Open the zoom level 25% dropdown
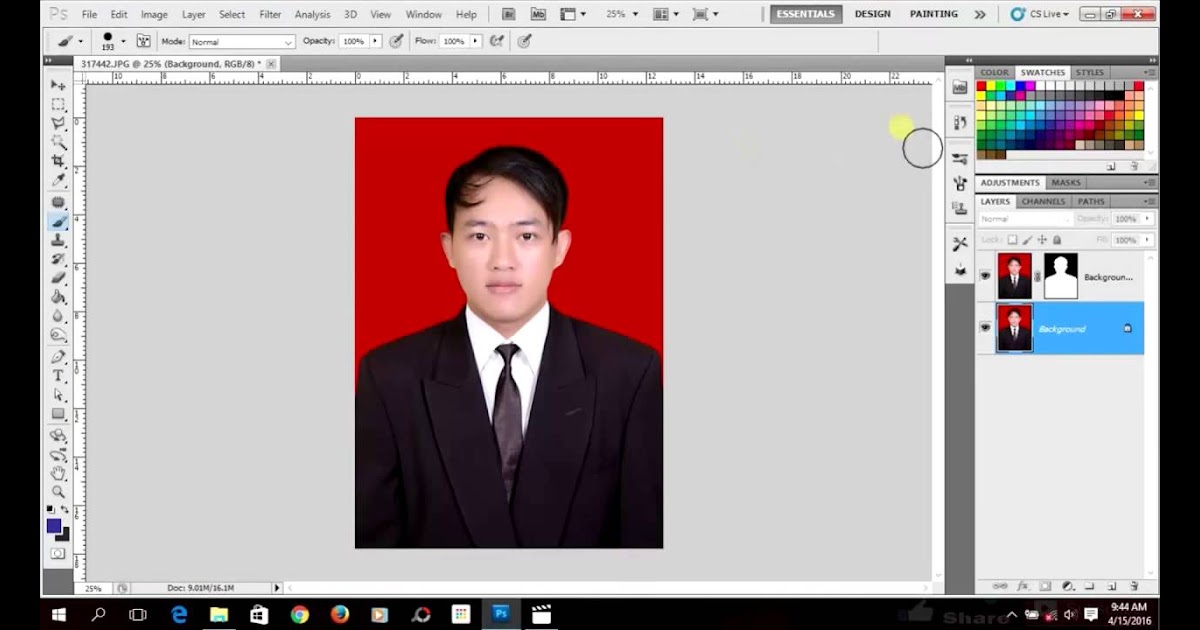 [621, 14]
